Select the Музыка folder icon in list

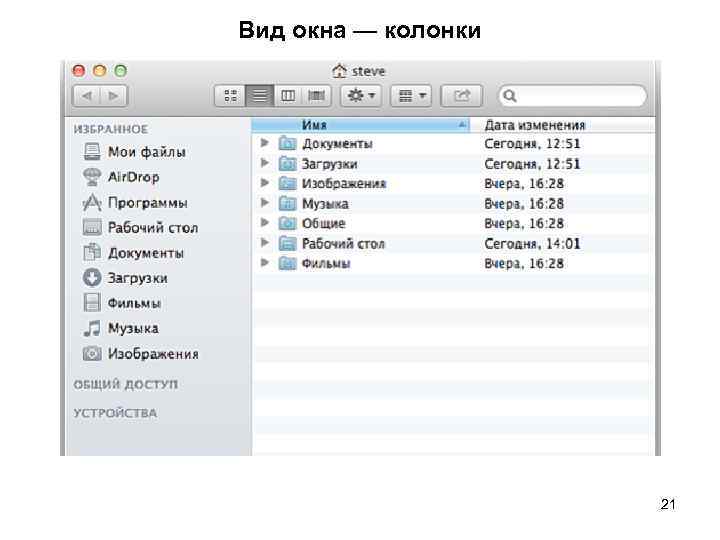point(287,203)
